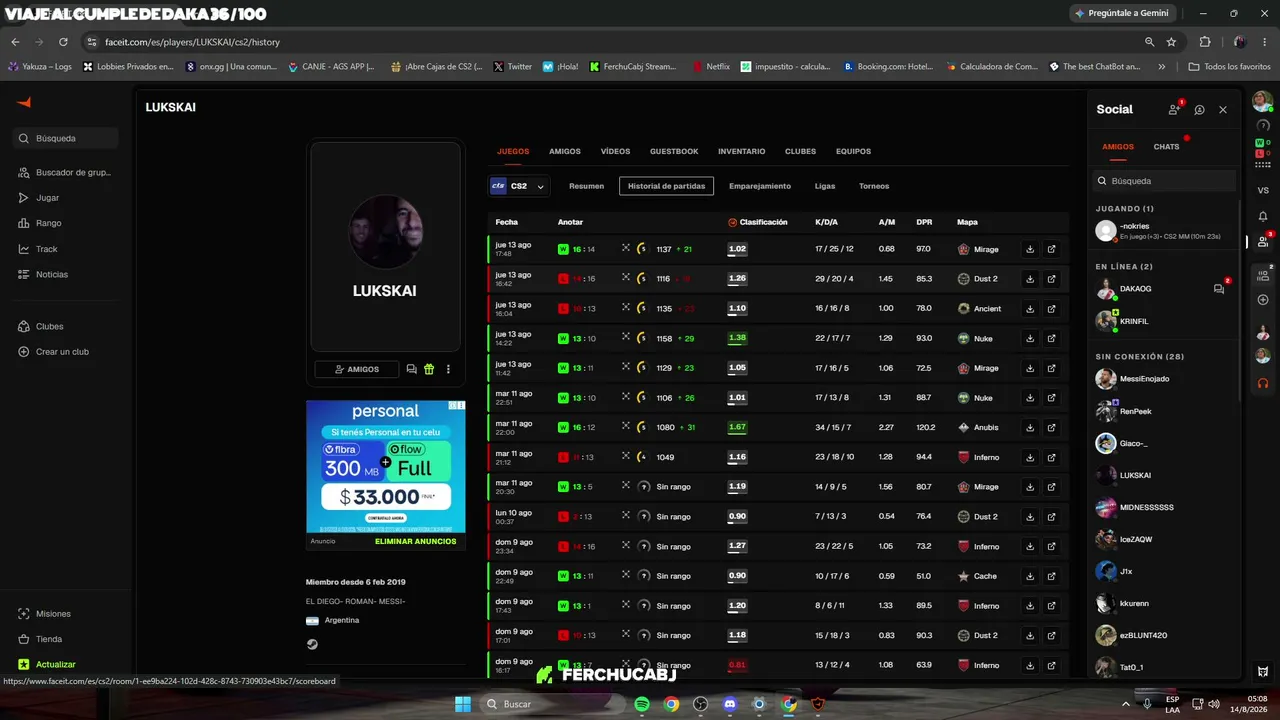Image resolution: width=1280 pixels, height=720 pixels.
Task: Select the AMIGOS tab in Social panel
Action: click(x=1118, y=147)
